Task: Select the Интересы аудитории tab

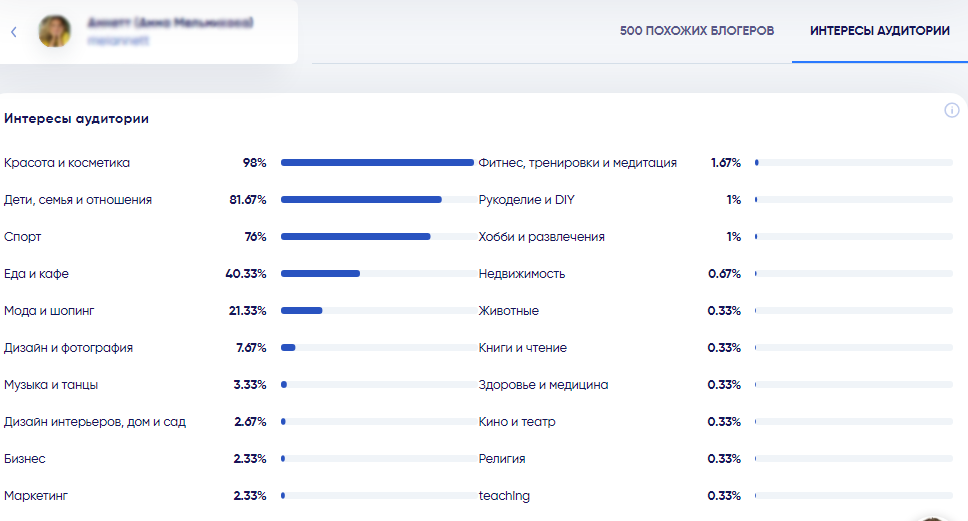Action: pyautogui.click(x=880, y=31)
